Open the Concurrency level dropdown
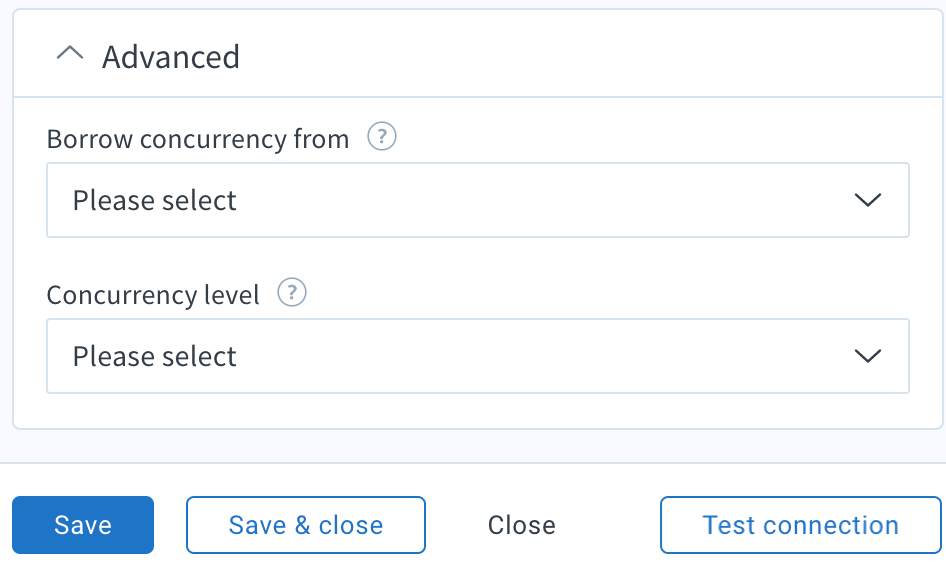946x566 pixels. pos(478,356)
